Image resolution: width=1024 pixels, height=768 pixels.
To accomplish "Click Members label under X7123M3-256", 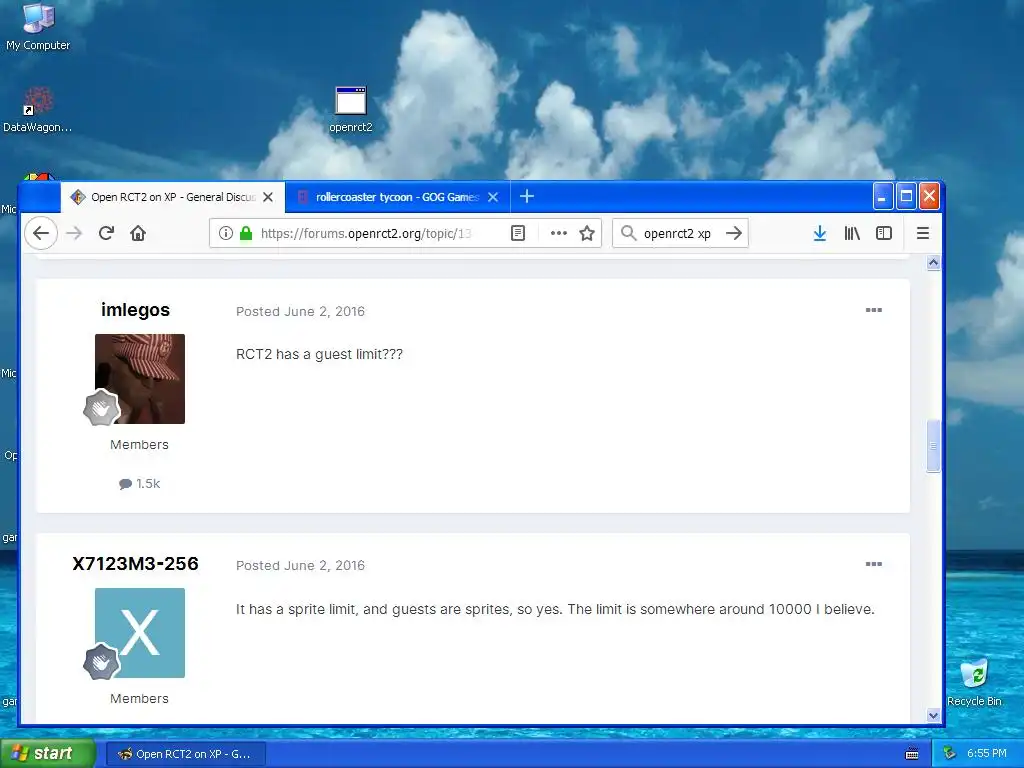I will pos(139,699).
